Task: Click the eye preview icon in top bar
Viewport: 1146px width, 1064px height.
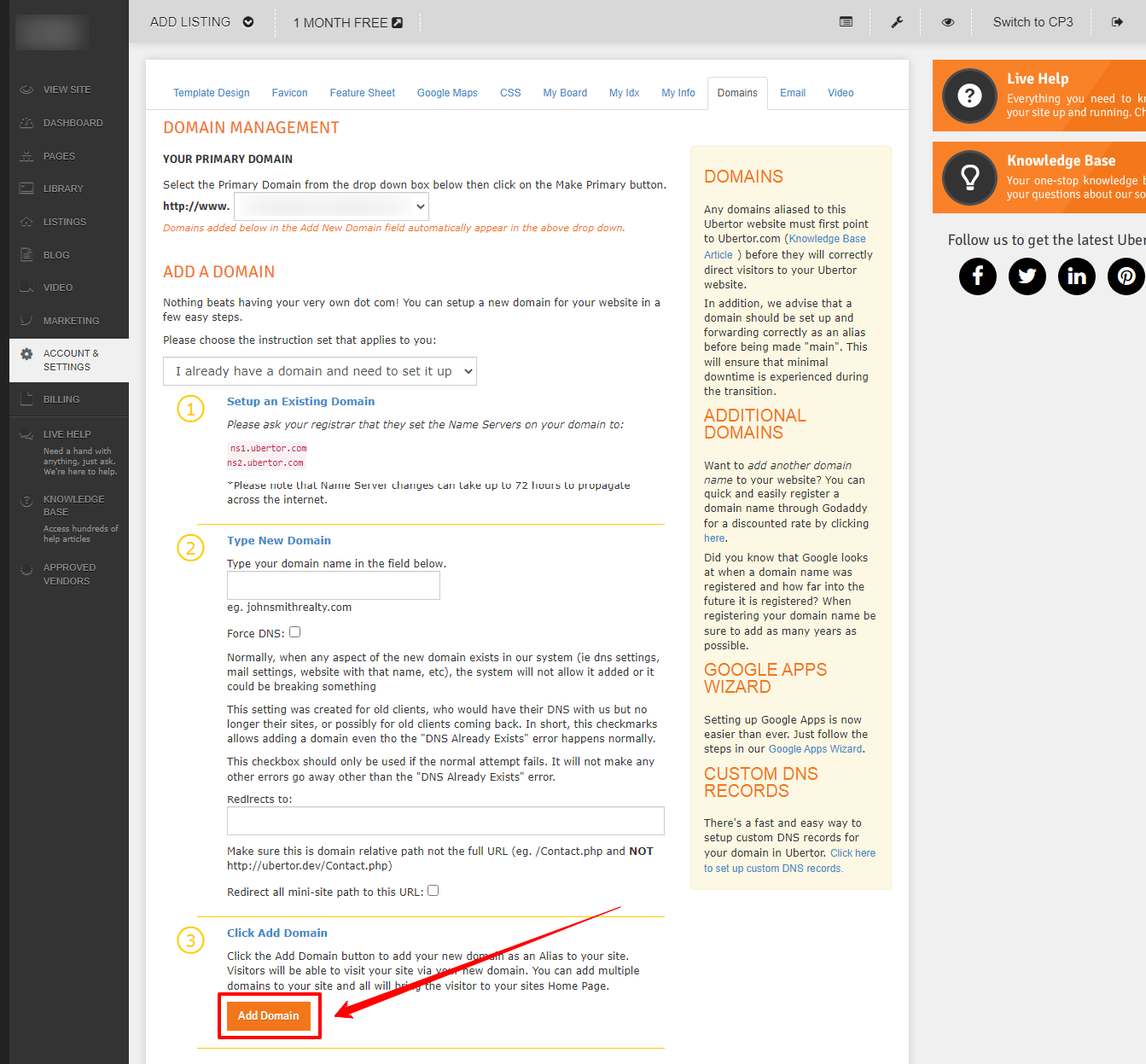Action: (948, 22)
